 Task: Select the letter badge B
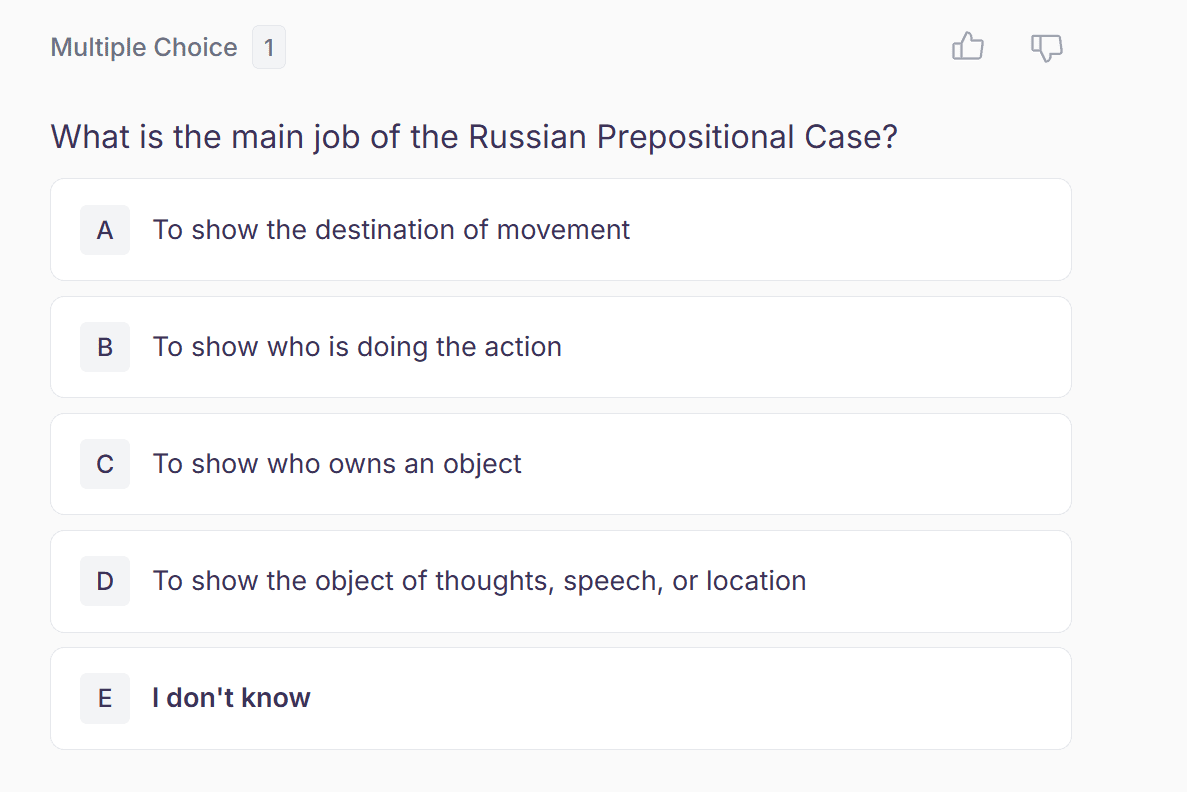(x=104, y=347)
